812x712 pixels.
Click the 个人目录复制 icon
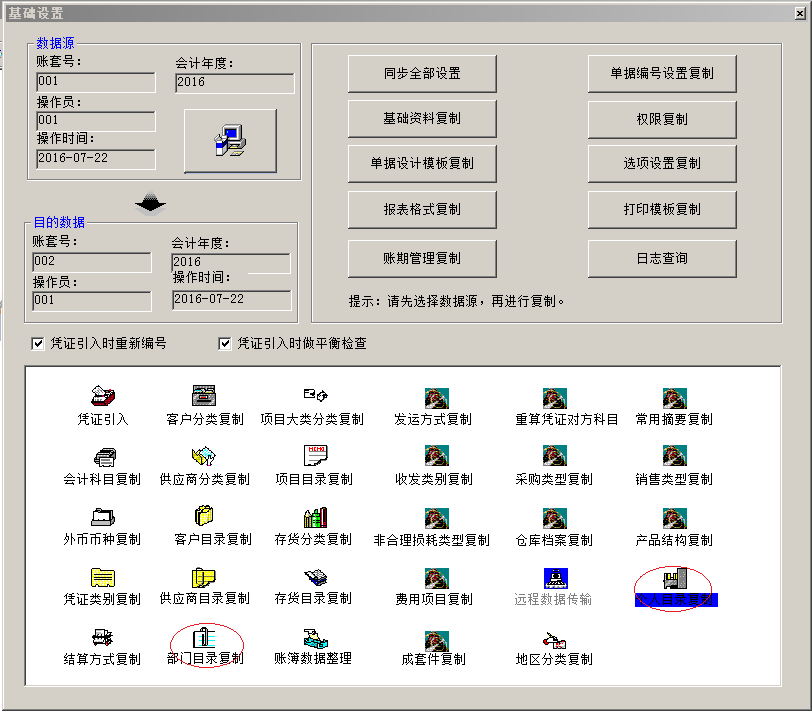point(675,580)
